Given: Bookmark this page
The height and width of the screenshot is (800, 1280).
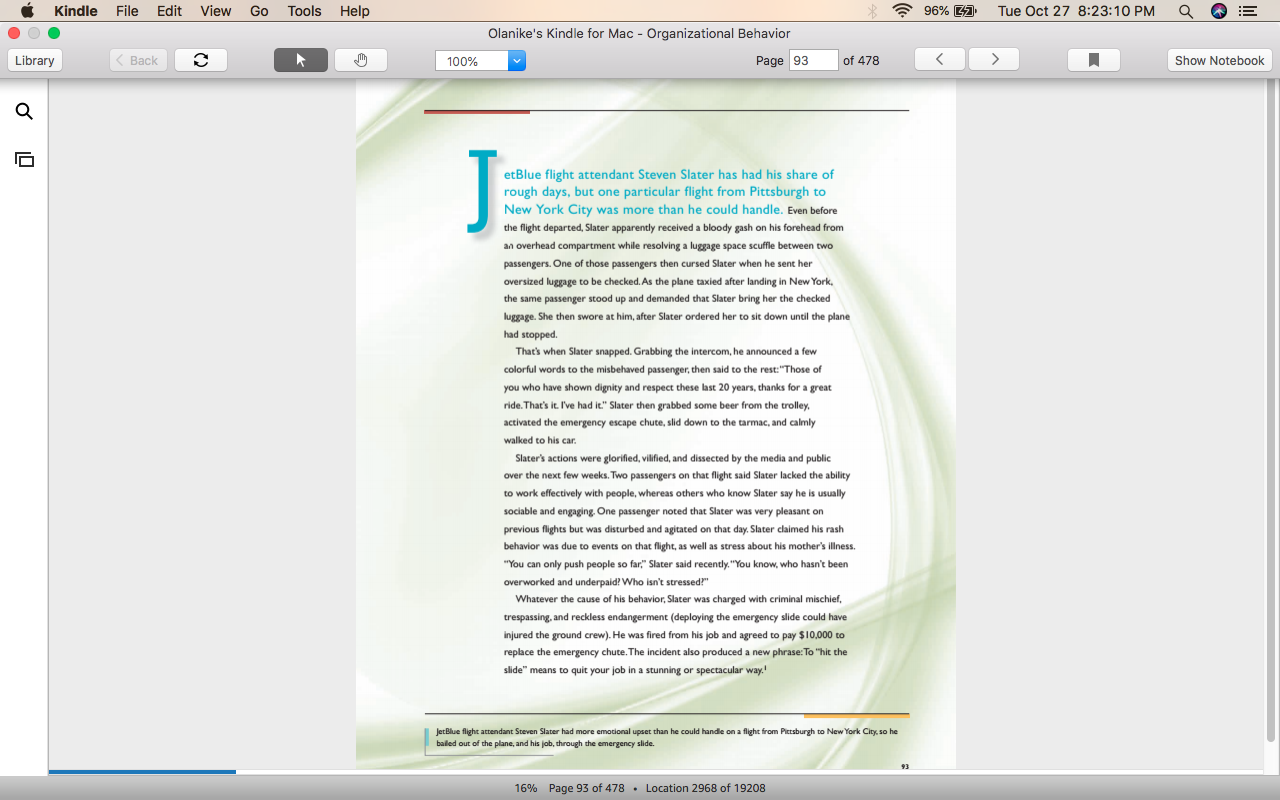Looking at the screenshot, I should point(1094,60).
